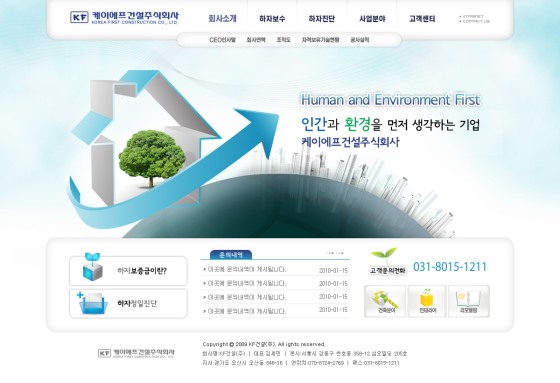Click the open book icon button
The width and height of the screenshot is (560, 383).
469,301
